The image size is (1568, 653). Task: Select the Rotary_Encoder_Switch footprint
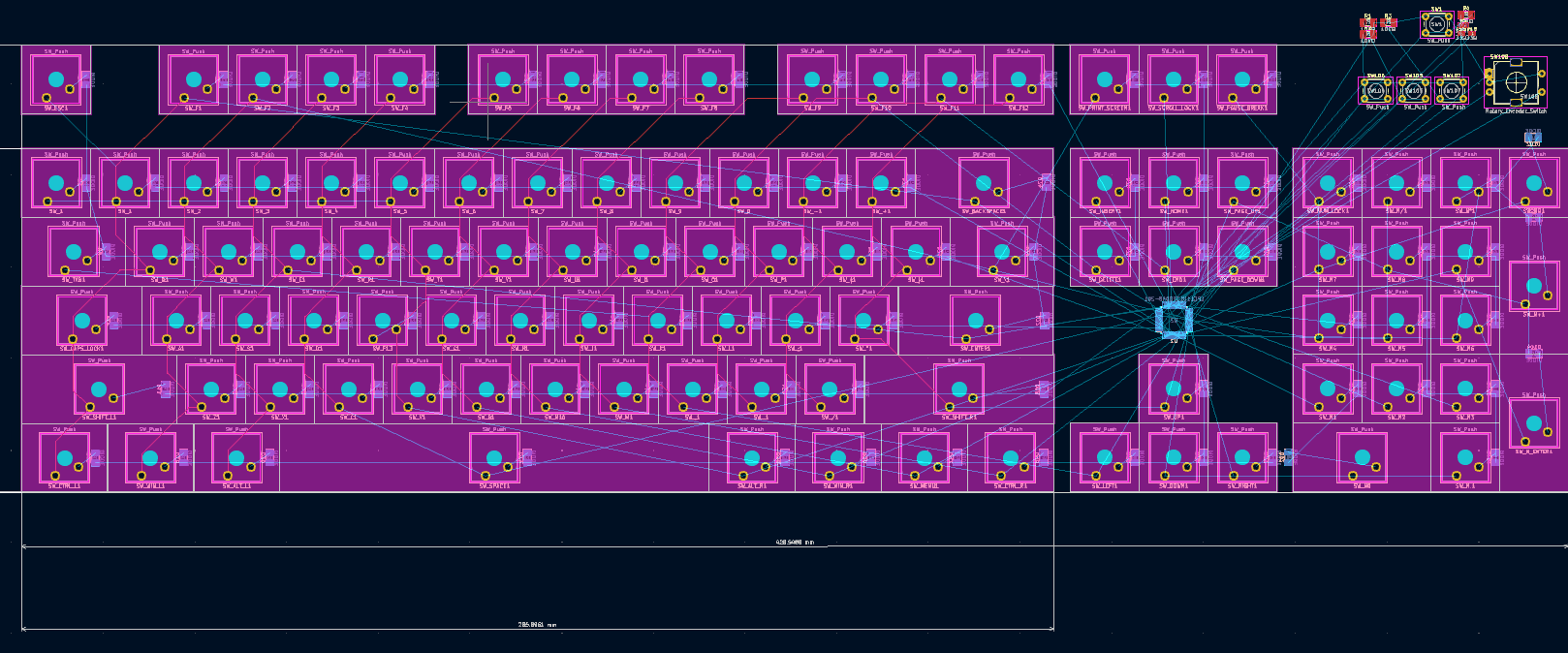(1516, 83)
